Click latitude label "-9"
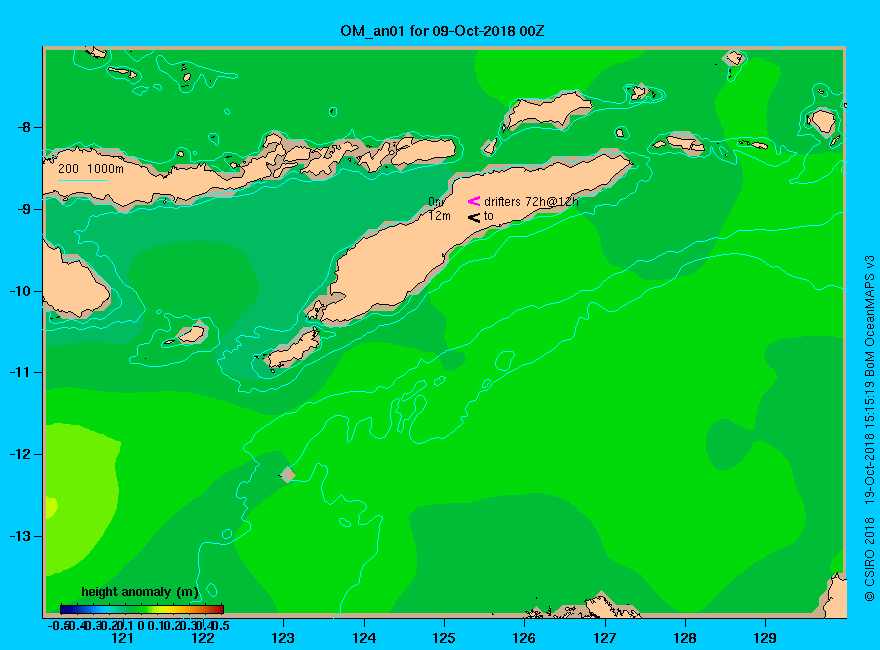880x650 pixels. pos(24,209)
